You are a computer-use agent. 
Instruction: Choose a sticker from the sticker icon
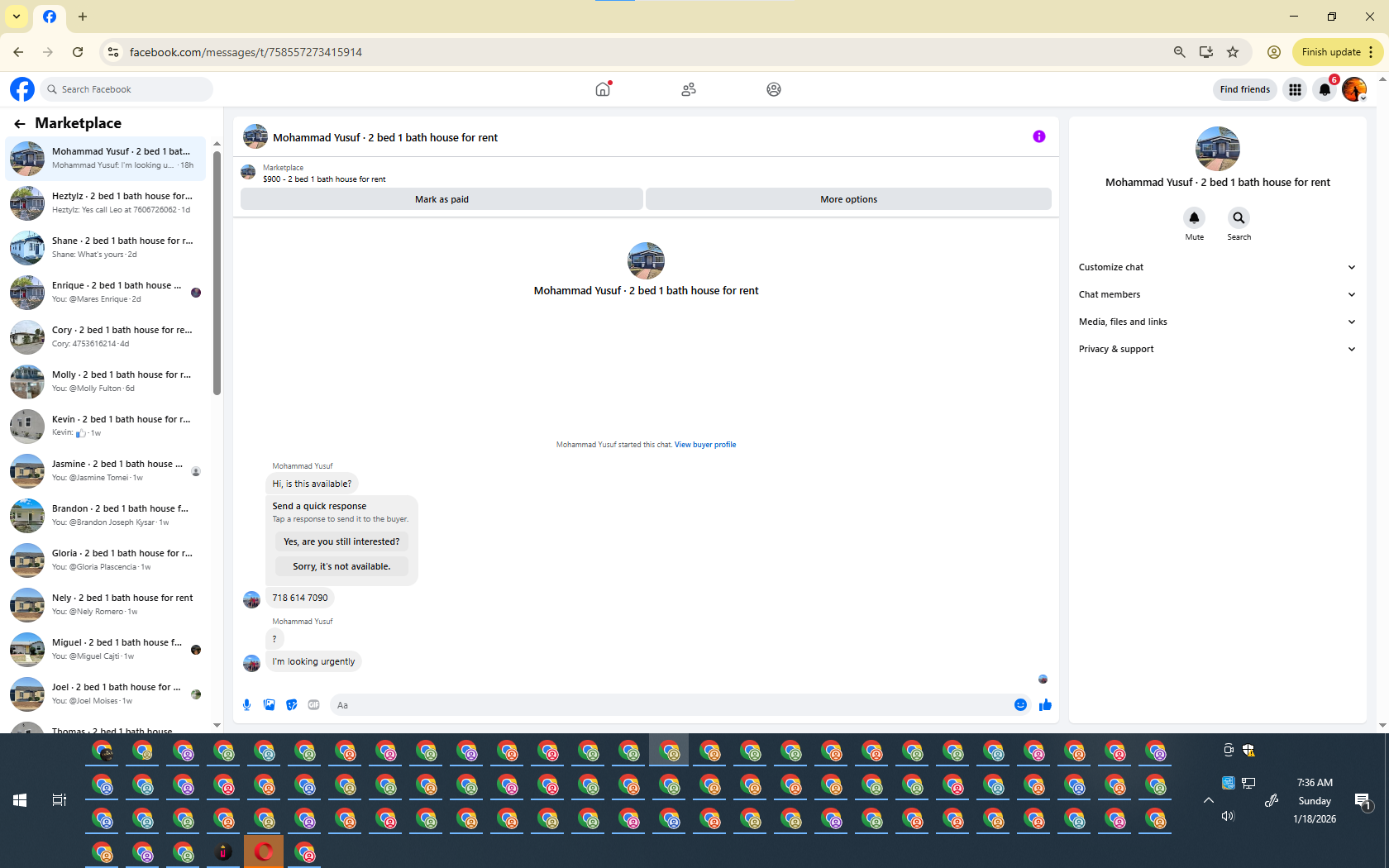(291, 705)
